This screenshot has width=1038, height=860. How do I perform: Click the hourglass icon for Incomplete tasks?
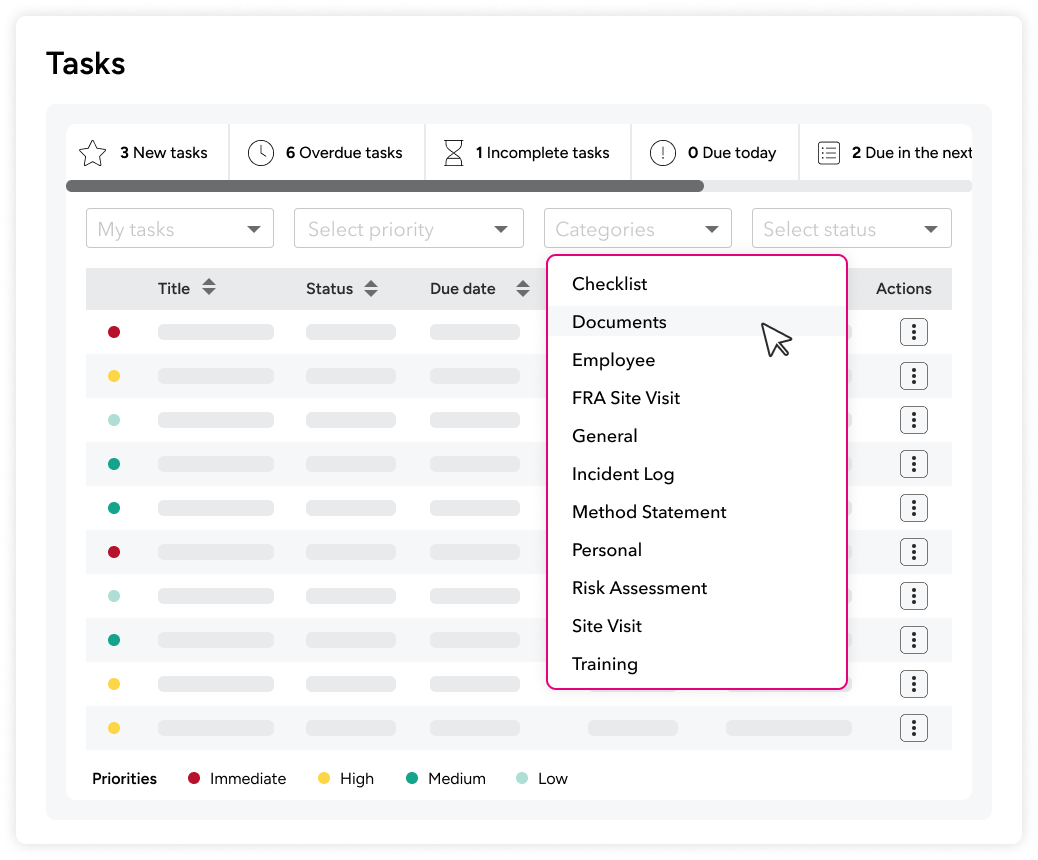(453, 153)
